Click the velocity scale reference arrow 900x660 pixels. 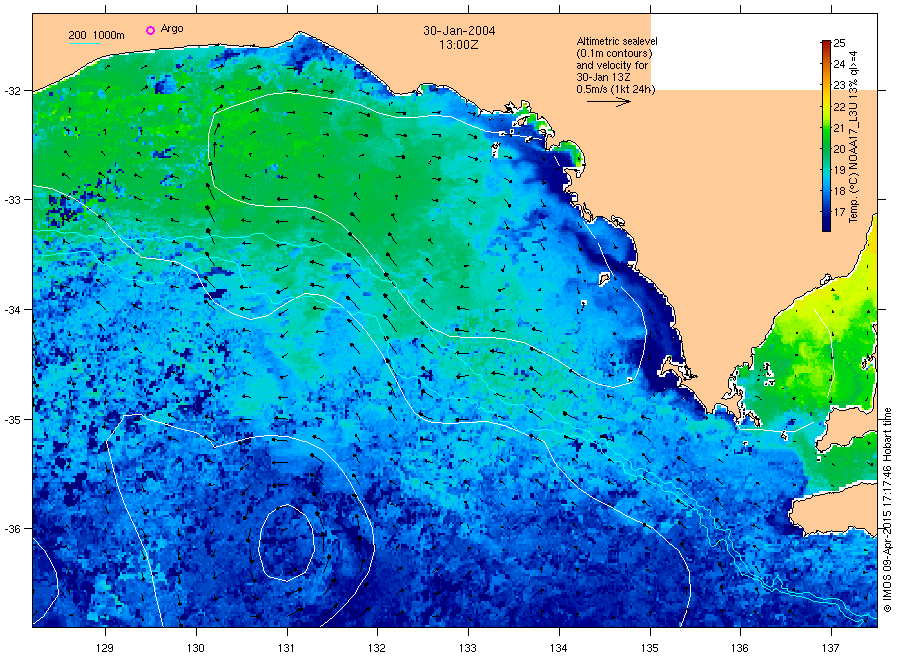click(x=609, y=102)
